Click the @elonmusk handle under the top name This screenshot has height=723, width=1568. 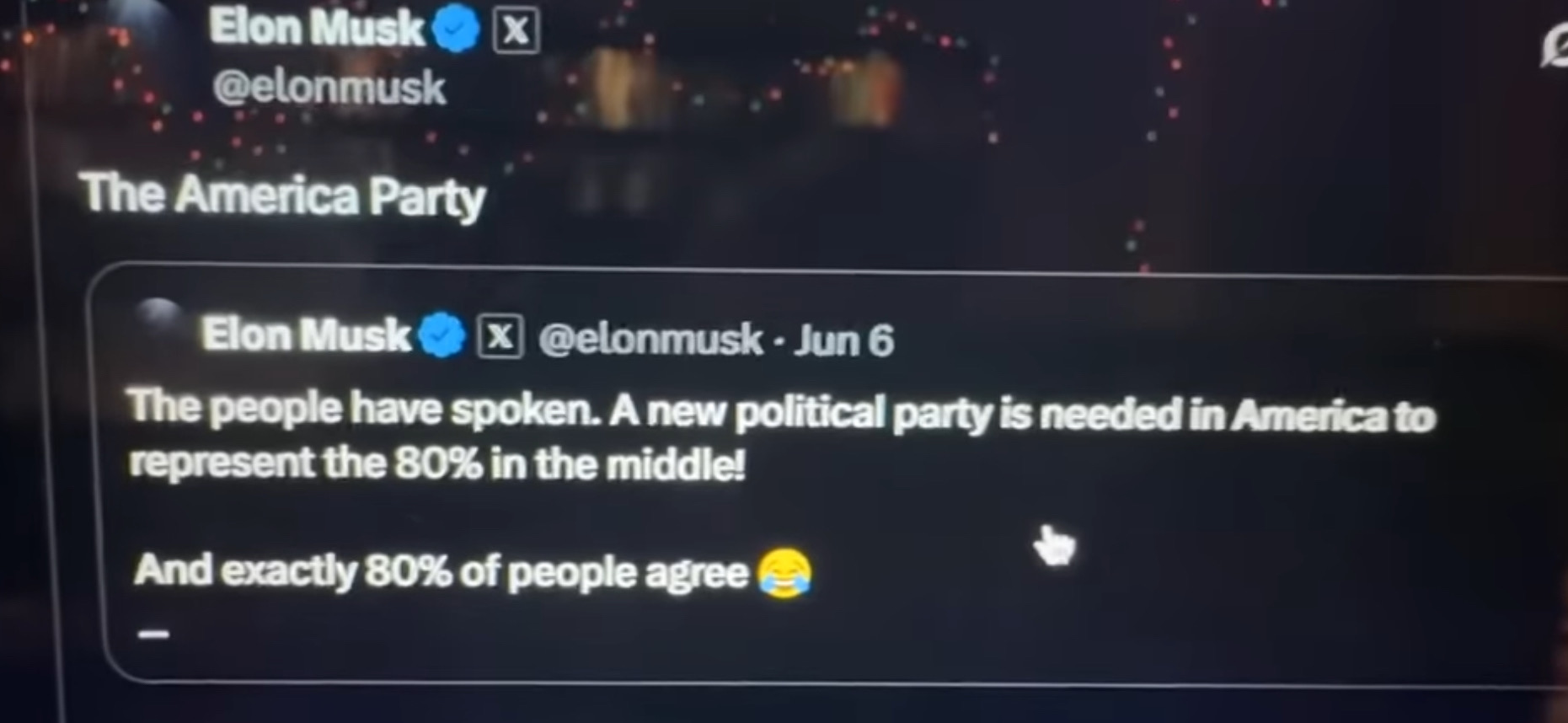329,88
